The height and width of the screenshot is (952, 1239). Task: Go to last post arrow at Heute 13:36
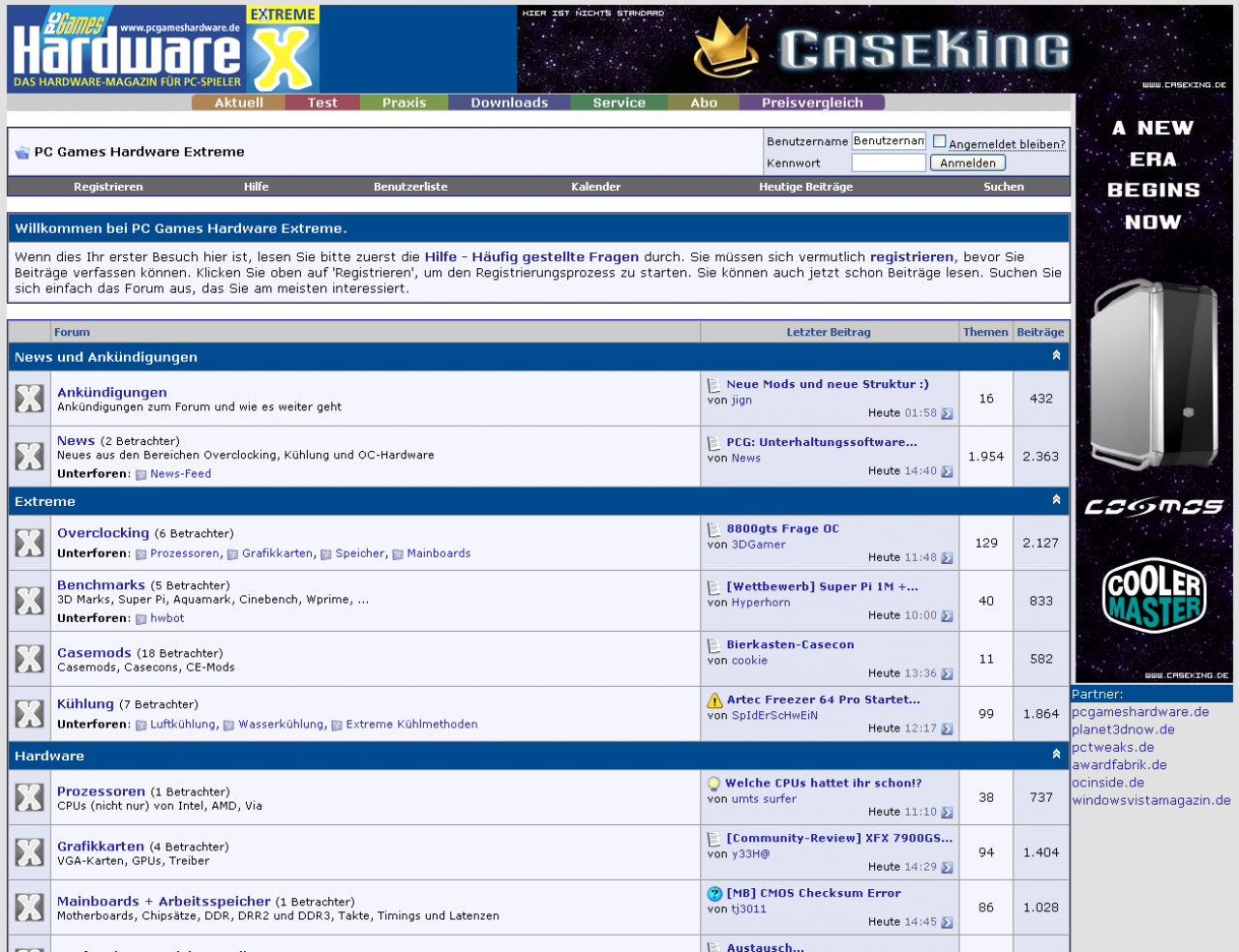coord(947,673)
